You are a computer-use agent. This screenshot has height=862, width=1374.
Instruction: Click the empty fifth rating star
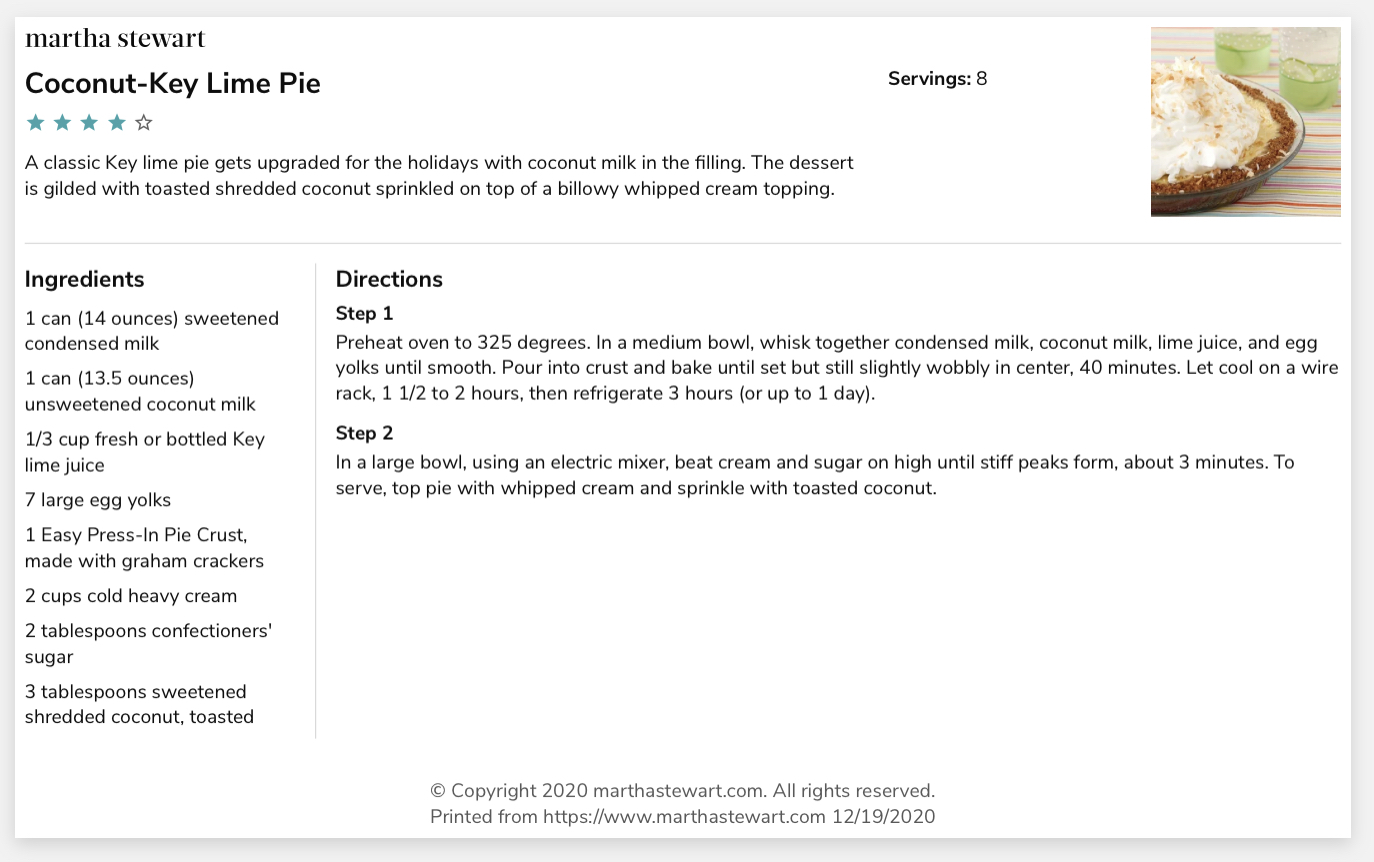pyautogui.click(x=143, y=123)
